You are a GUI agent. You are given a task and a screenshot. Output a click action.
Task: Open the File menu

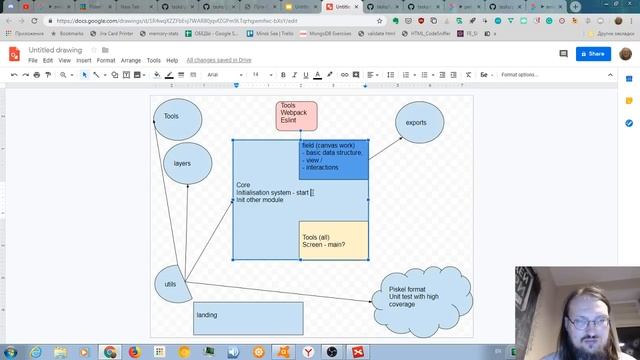click(33, 60)
